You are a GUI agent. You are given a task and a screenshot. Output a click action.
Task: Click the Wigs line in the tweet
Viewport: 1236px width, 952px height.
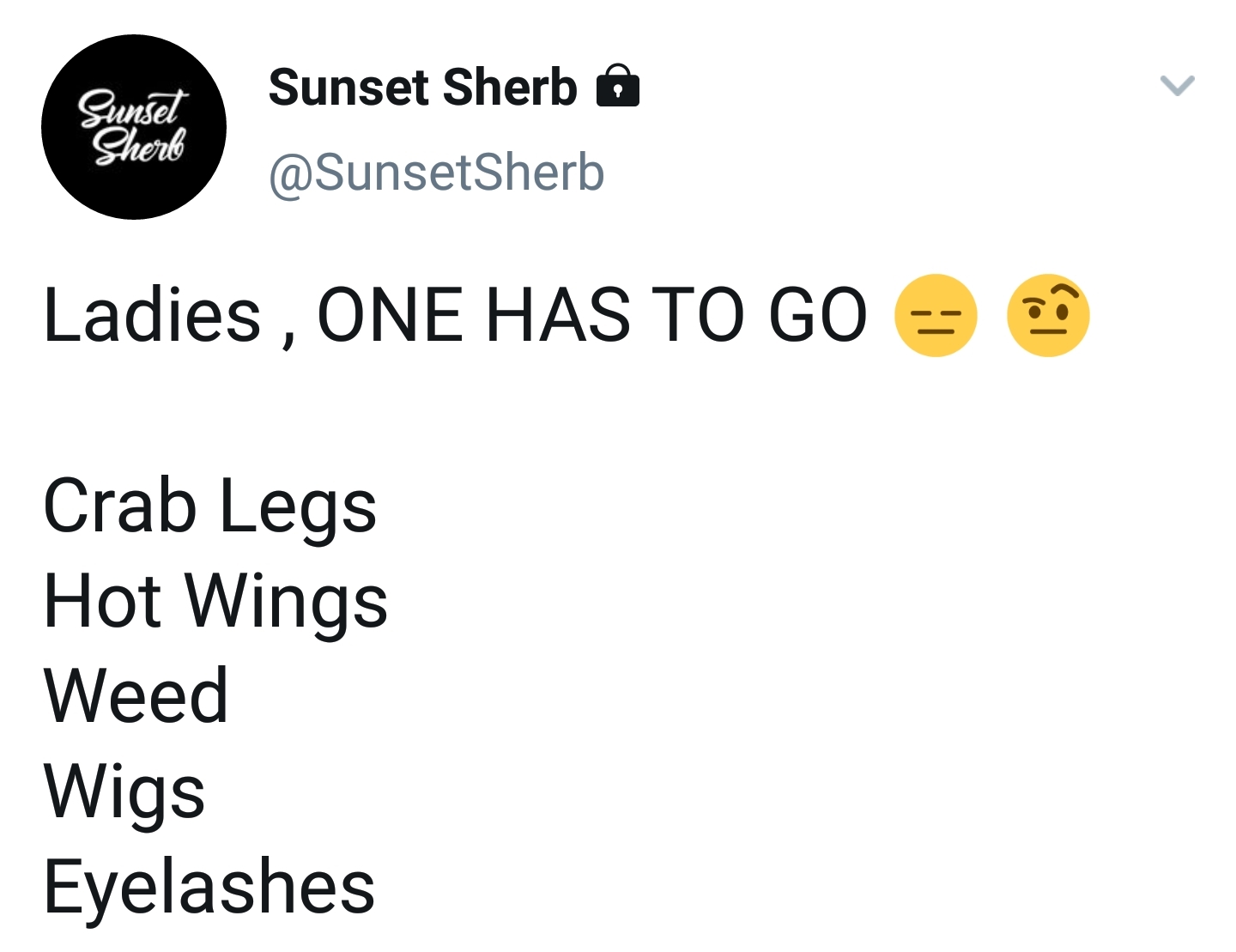[x=124, y=793]
